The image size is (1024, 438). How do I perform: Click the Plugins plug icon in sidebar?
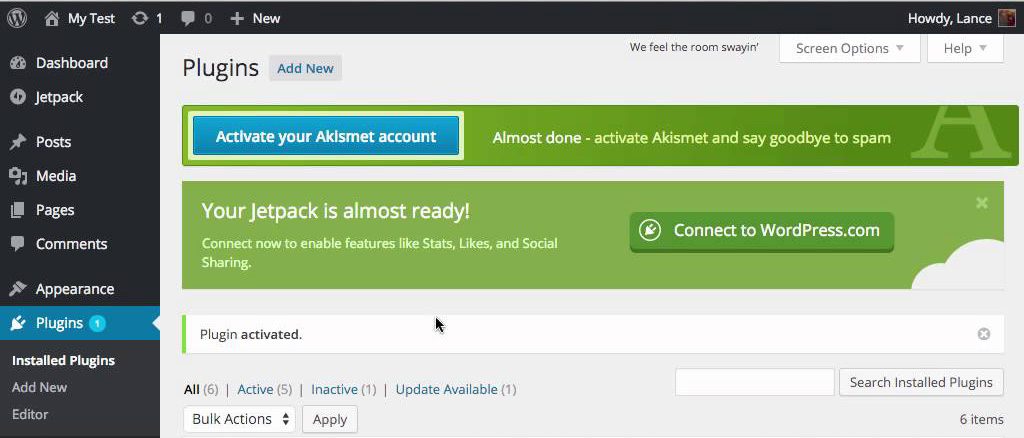point(18,323)
